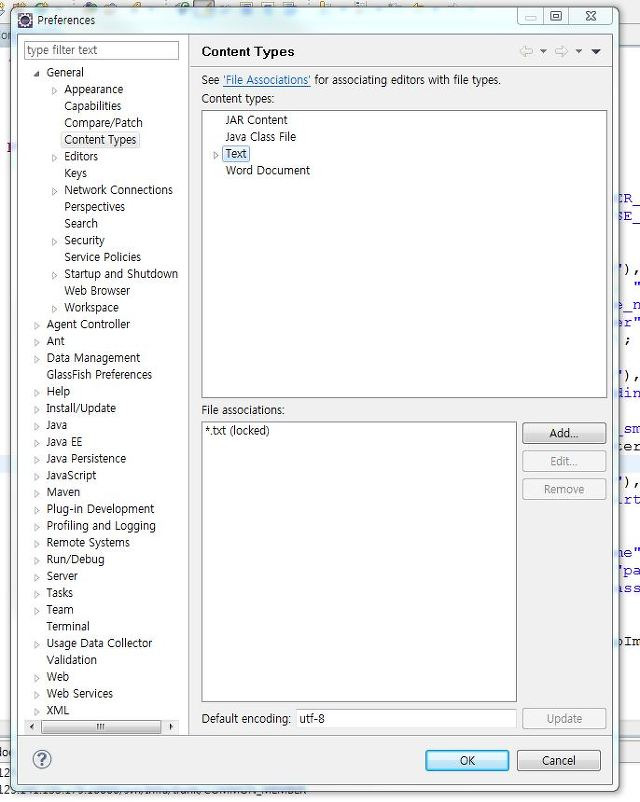Select Web Services in the tree

pos(79,694)
